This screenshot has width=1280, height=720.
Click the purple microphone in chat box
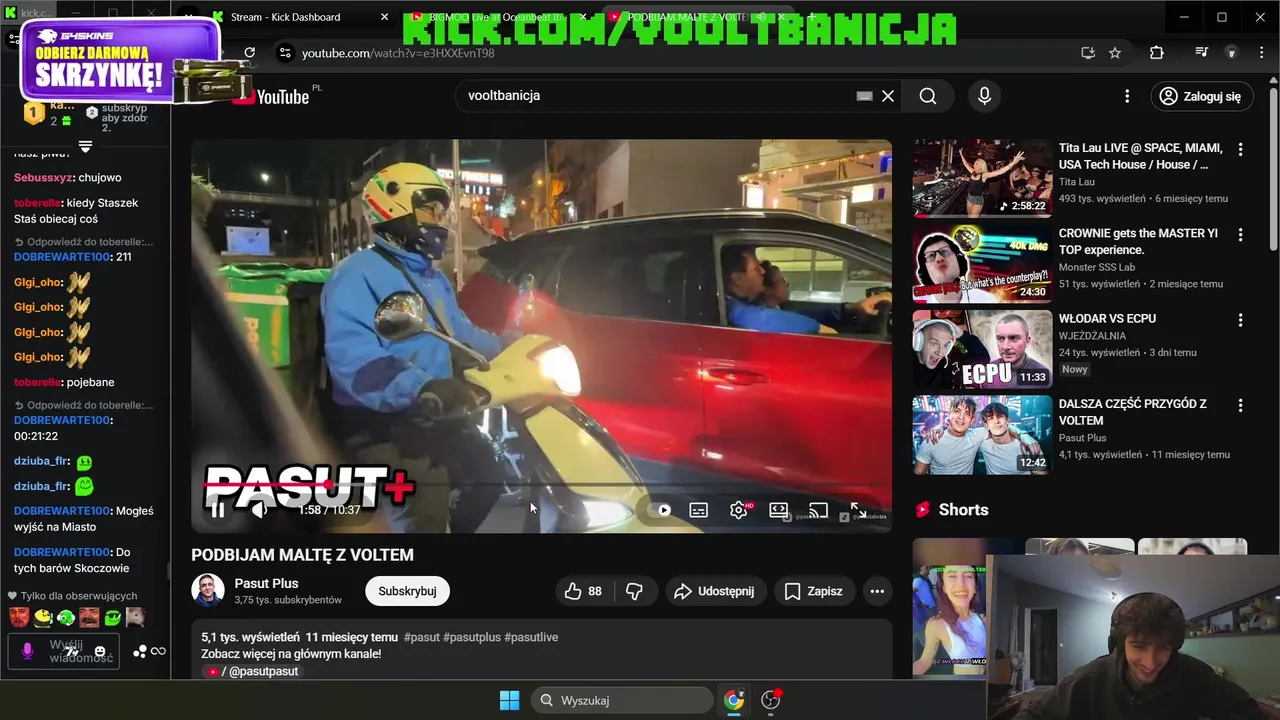pos(27,651)
